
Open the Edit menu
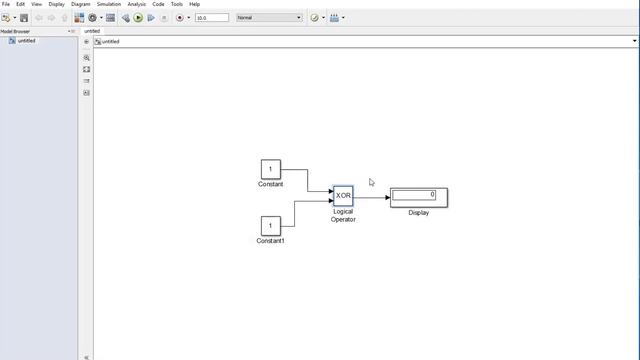(x=20, y=4)
